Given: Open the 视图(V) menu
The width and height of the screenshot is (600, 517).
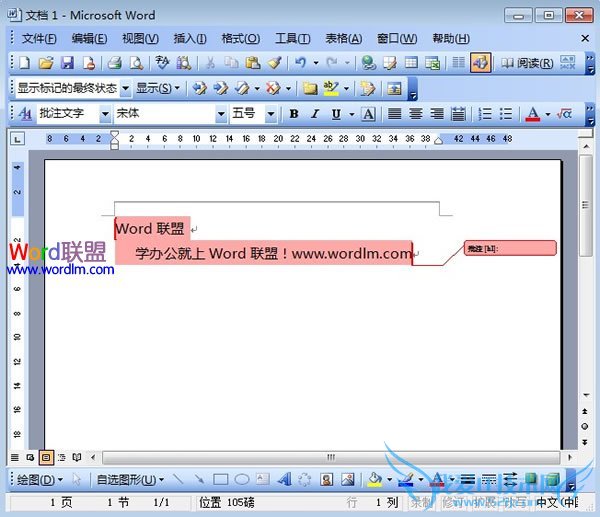Looking at the screenshot, I should click(140, 38).
